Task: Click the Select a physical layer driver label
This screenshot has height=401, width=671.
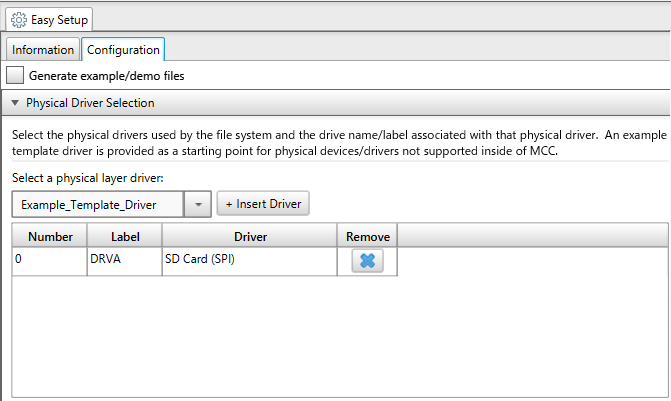Action: tap(88, 178)
